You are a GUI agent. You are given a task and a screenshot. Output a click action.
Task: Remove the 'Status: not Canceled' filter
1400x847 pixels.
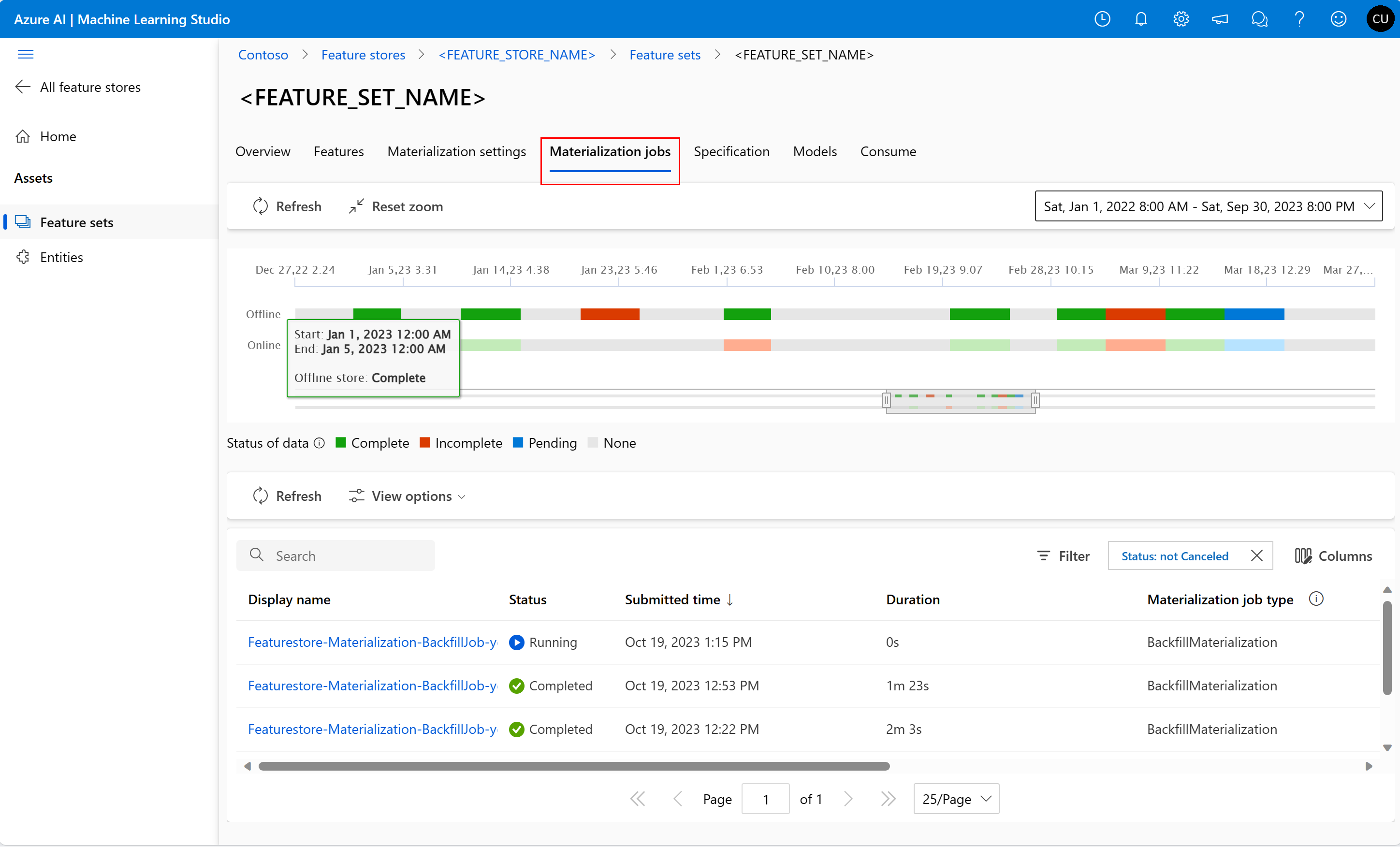coord(1256,555)
